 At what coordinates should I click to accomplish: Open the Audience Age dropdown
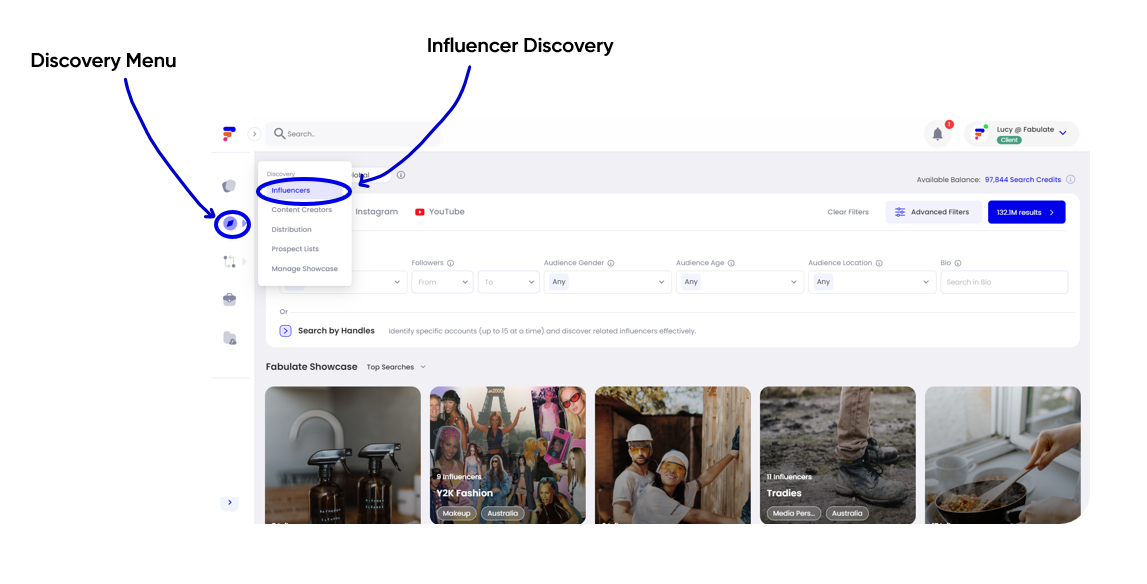[x=739, y=282]
